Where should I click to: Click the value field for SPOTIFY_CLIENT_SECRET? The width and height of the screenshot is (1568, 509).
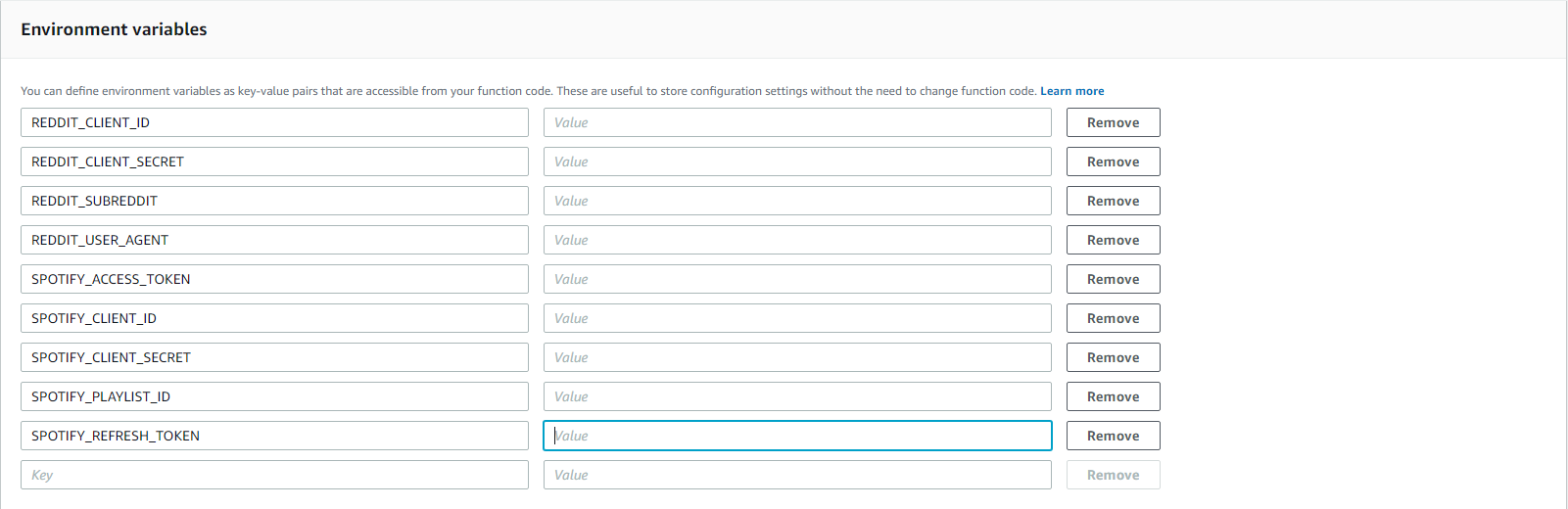797,357
